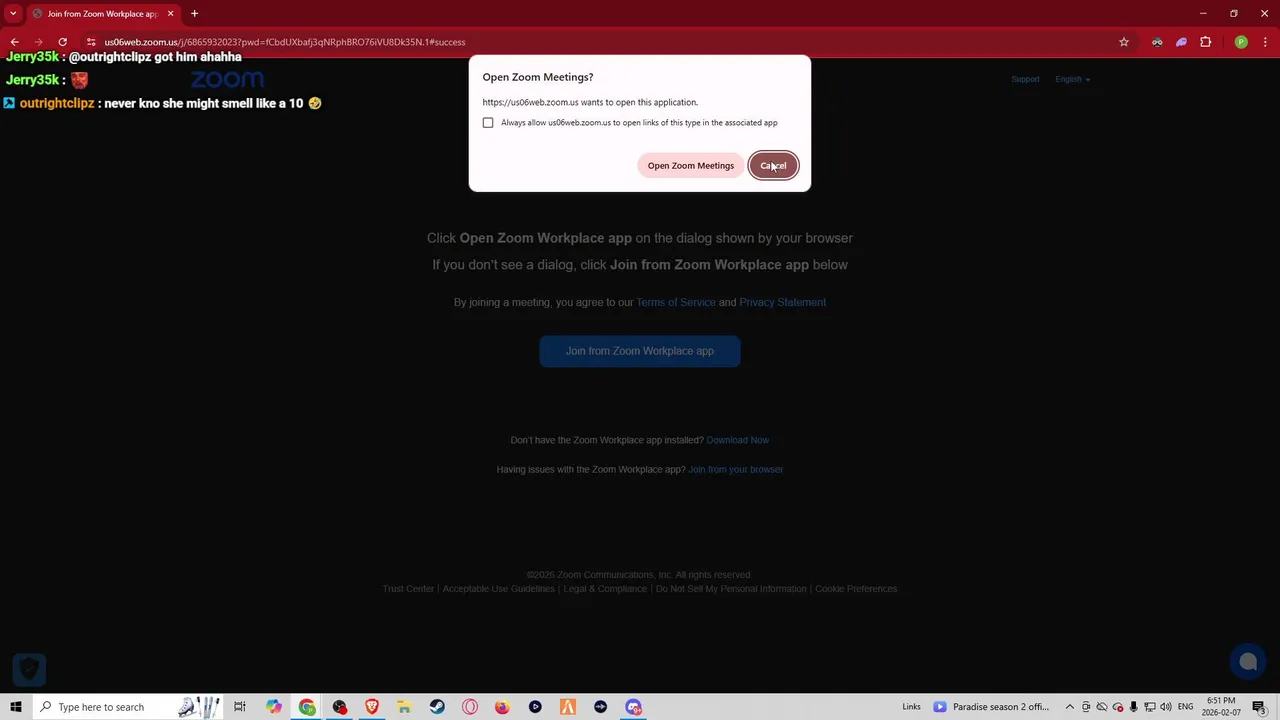Open the Windows Start menu
The height and width of the screenshot is (720, 1280).
click(x=15, y=707)
